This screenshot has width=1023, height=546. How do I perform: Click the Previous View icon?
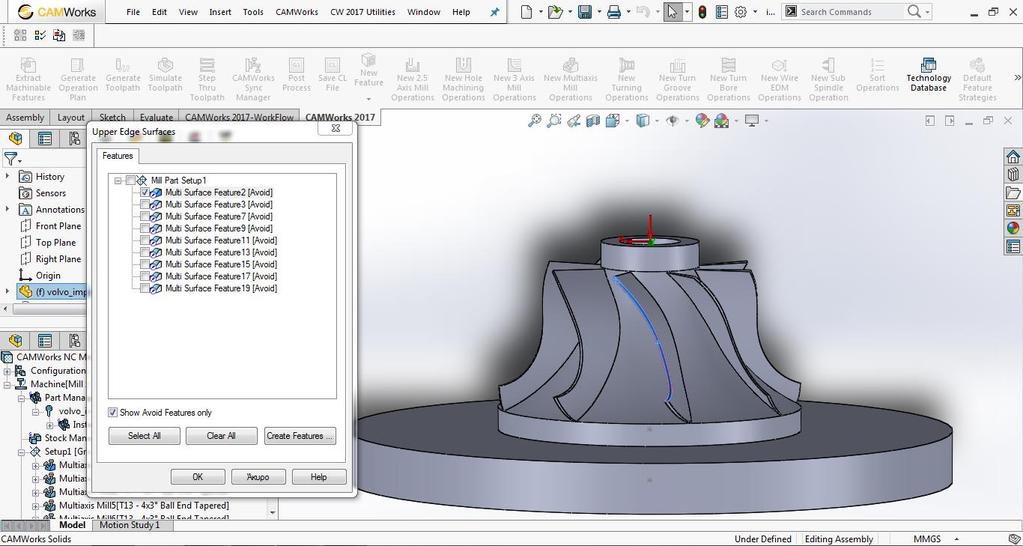573,121
